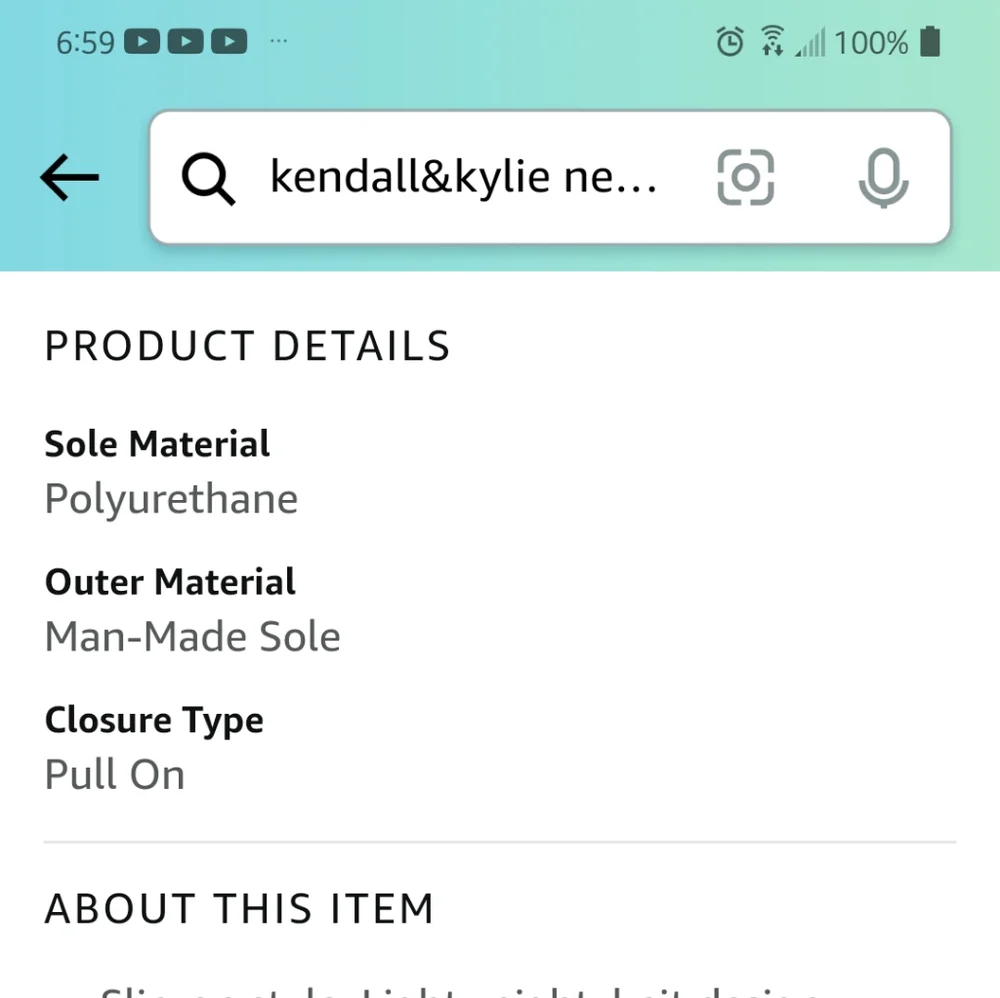
Task: Select the Pull On closure type value
Action: pyautogui.click(x=114, y=774)
